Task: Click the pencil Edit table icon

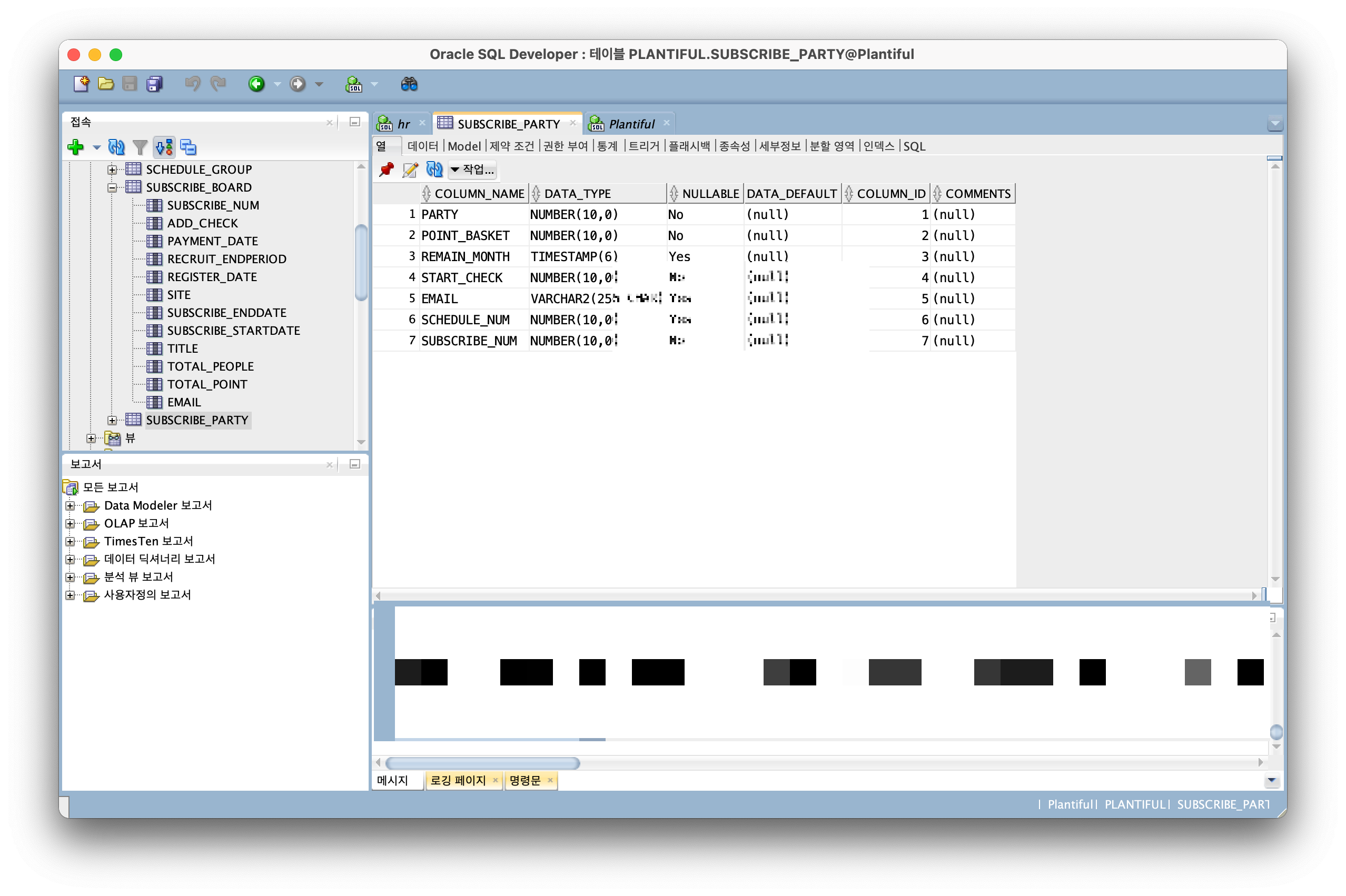Action: [x=410, y=170]
